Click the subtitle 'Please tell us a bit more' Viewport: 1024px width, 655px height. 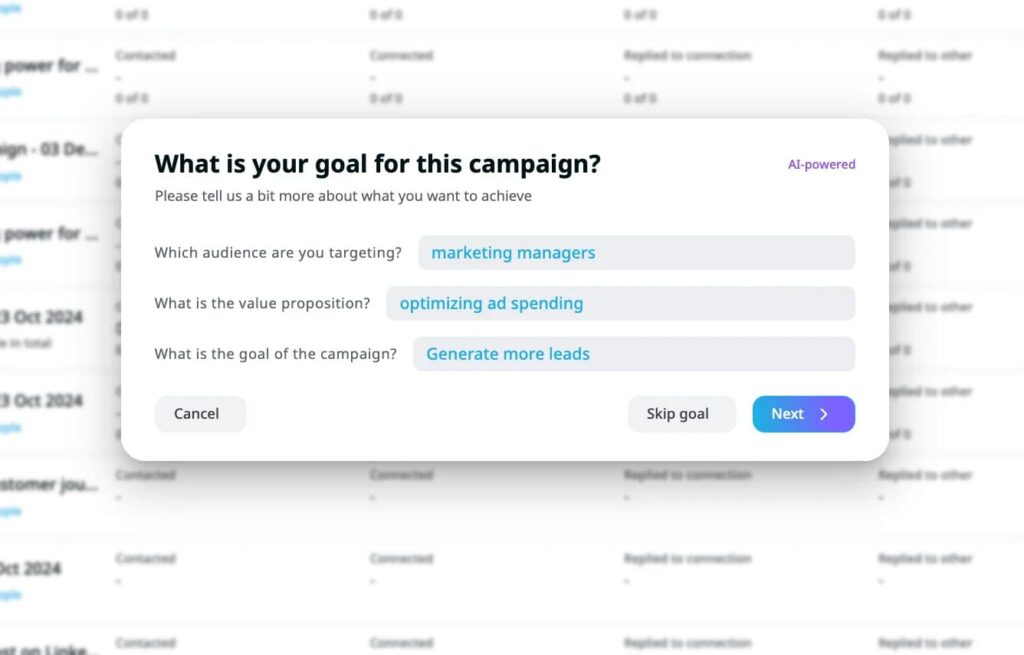343,196
